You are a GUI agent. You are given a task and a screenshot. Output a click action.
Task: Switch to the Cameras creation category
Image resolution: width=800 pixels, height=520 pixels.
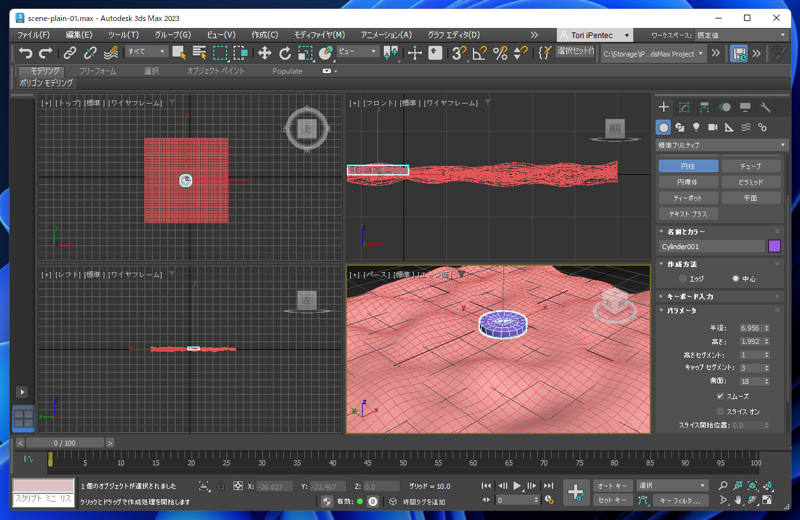coord(713,127)
